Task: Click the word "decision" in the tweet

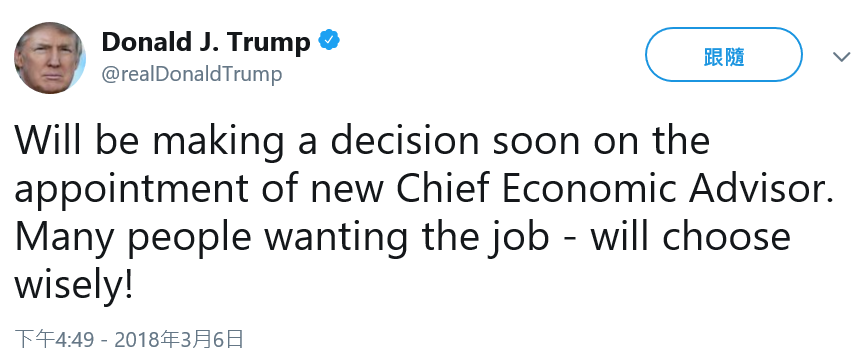Action: pos(404,141)
